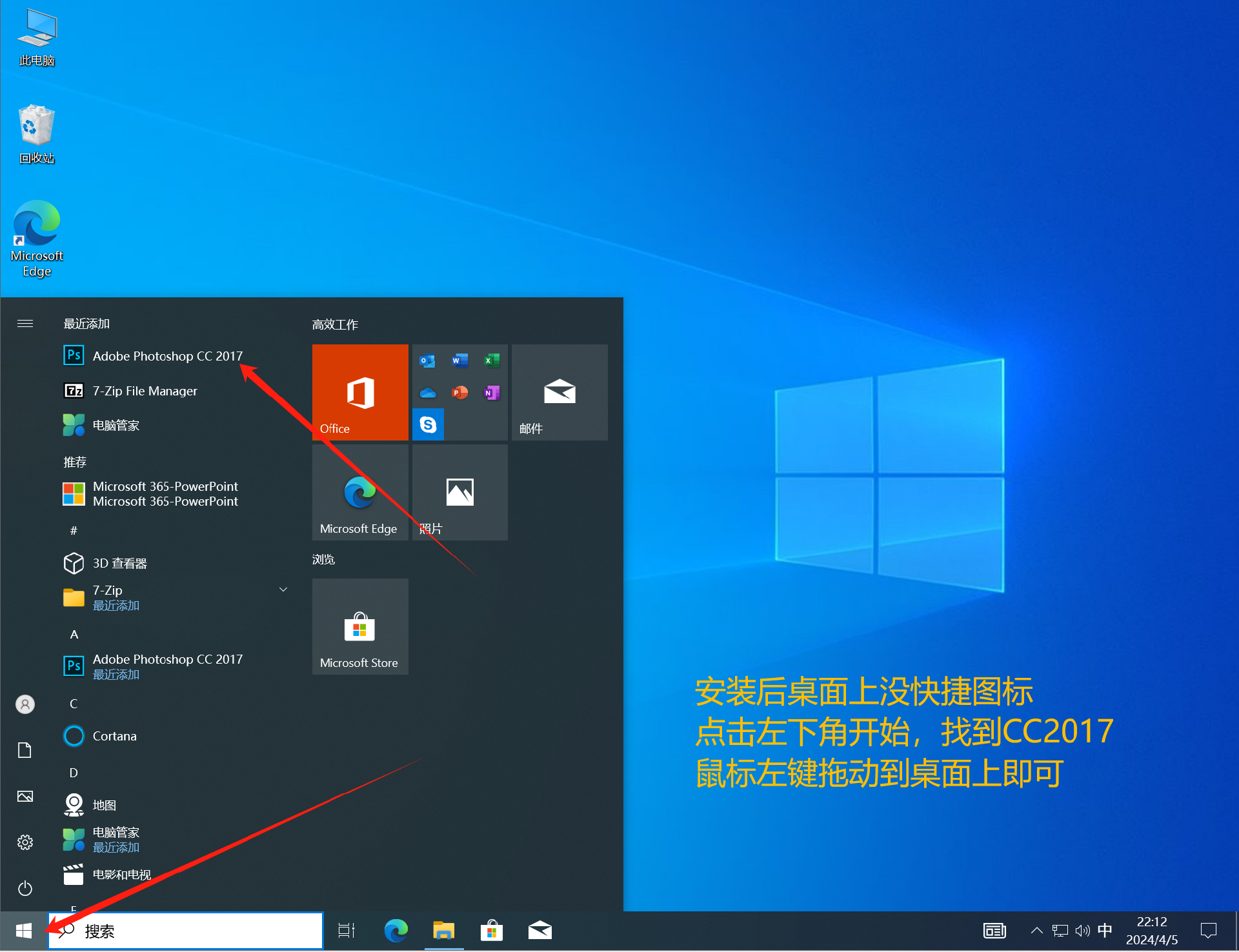Open Mail from the taskbar
The width and height of the screenshot is (1239, 952).
[540, 931]
